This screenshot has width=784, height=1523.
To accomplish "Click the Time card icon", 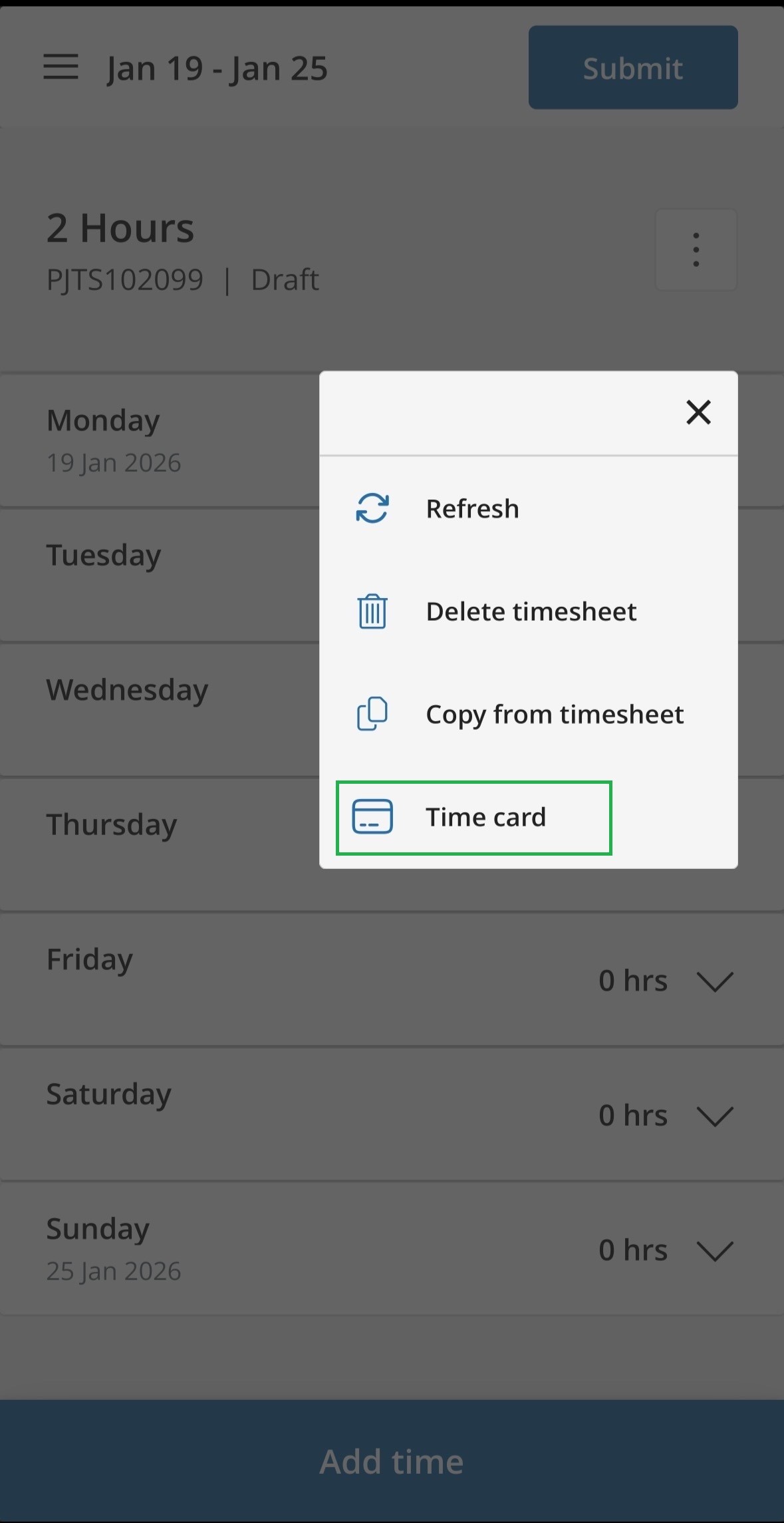I will point(372,817).
